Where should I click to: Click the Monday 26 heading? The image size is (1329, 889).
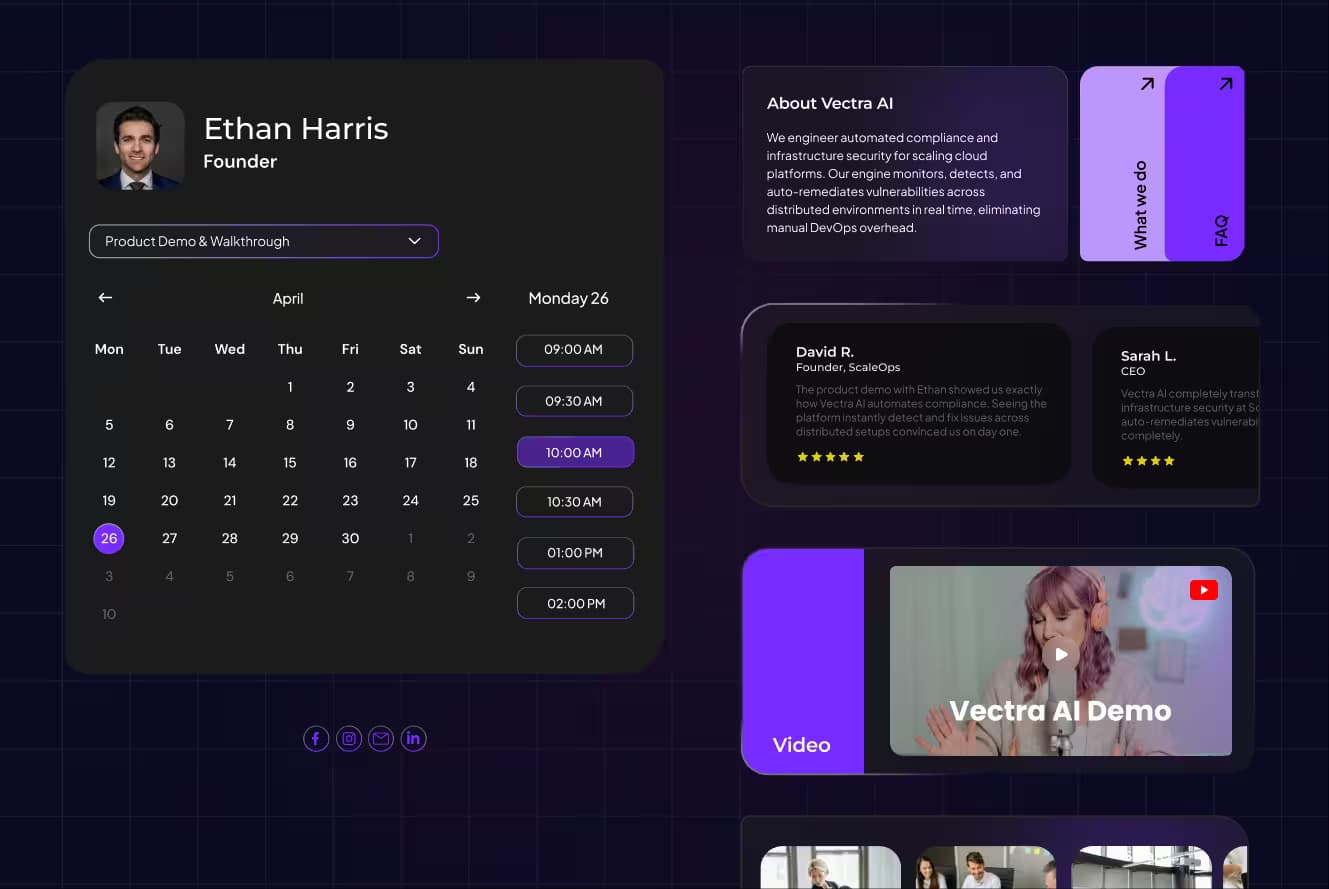point(568,298)
